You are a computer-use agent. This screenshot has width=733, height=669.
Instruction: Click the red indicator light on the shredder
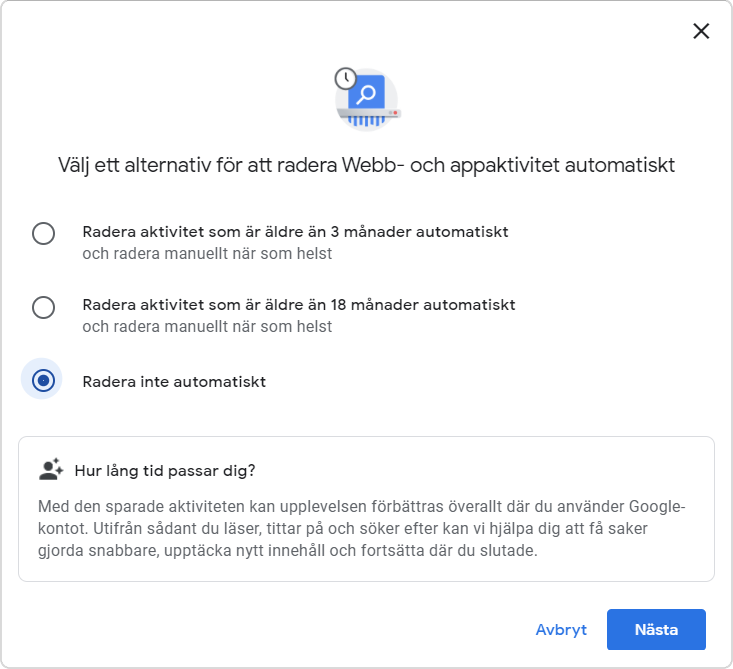pos(395,112)
